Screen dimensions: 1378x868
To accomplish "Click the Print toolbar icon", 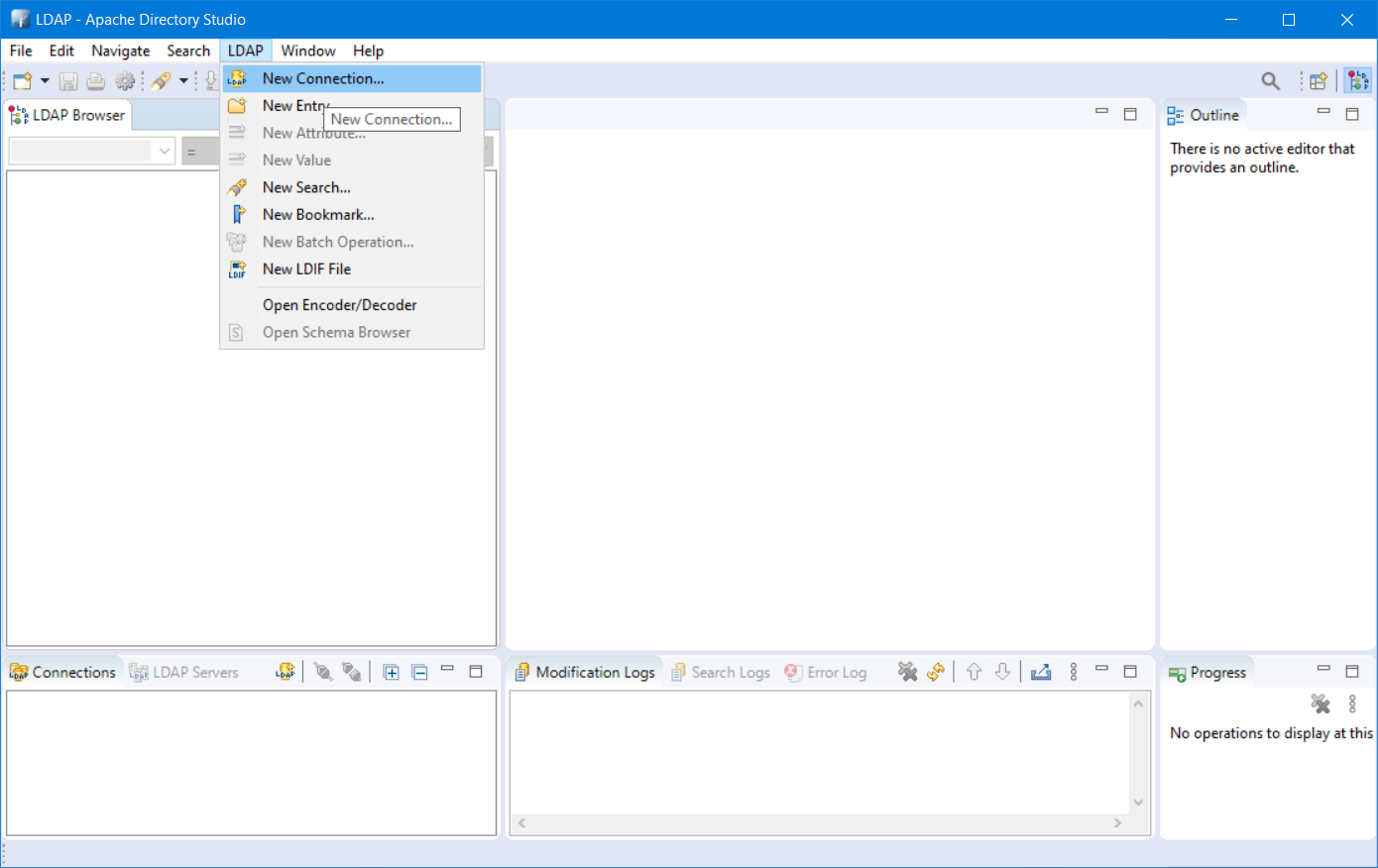I will 96,81.
